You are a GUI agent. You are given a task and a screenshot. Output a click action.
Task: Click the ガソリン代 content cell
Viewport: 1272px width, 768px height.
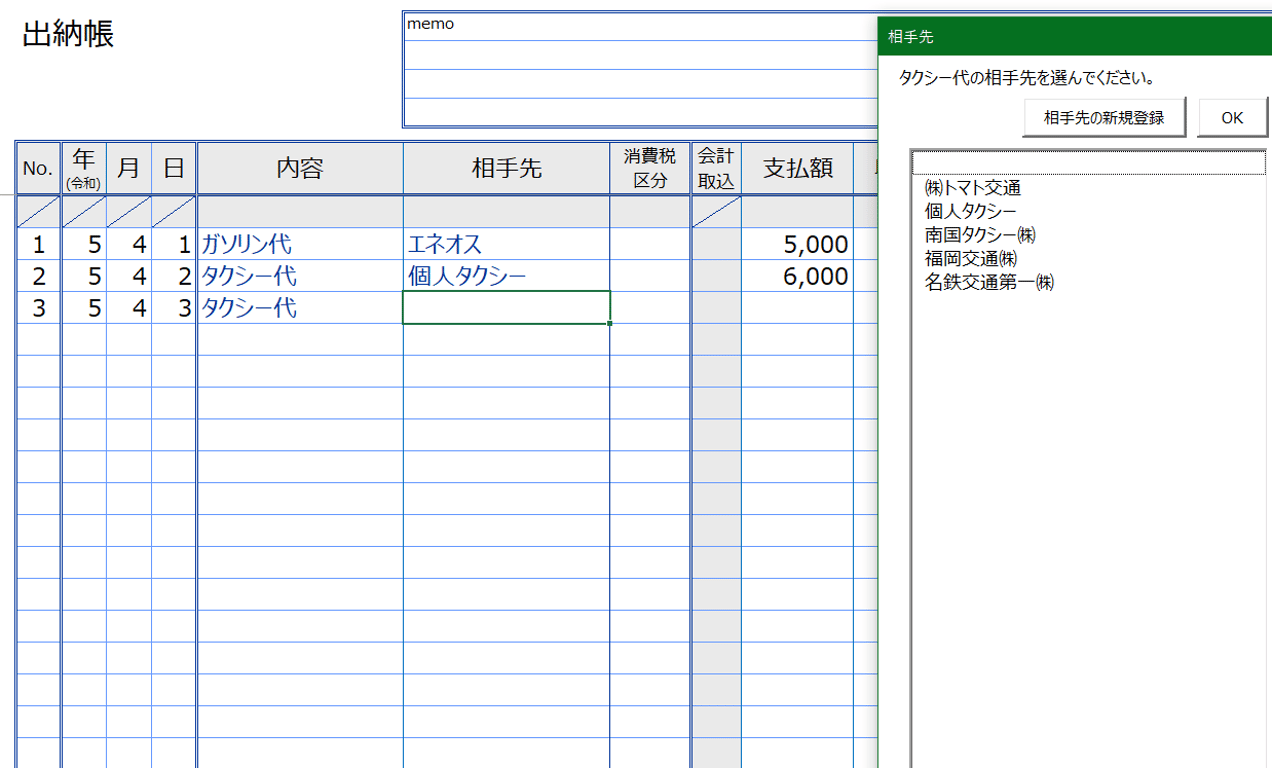[x=299, y=244]
